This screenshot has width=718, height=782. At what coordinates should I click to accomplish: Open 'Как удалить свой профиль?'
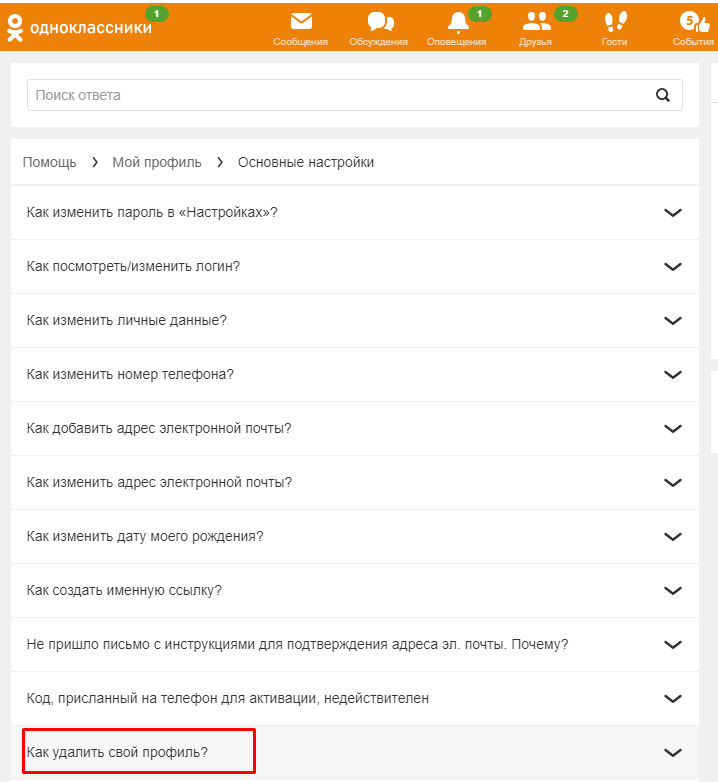tap(117, 752)
